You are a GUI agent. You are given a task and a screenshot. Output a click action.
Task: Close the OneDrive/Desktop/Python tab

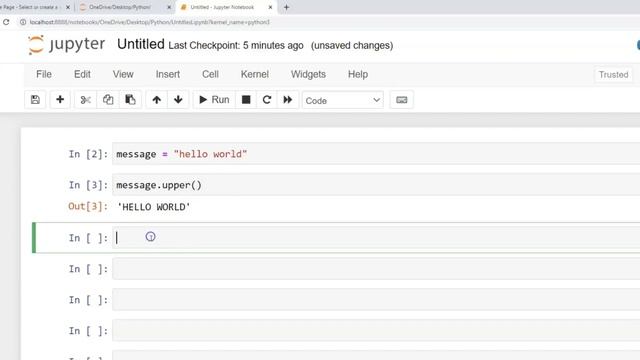coord(169,7)
